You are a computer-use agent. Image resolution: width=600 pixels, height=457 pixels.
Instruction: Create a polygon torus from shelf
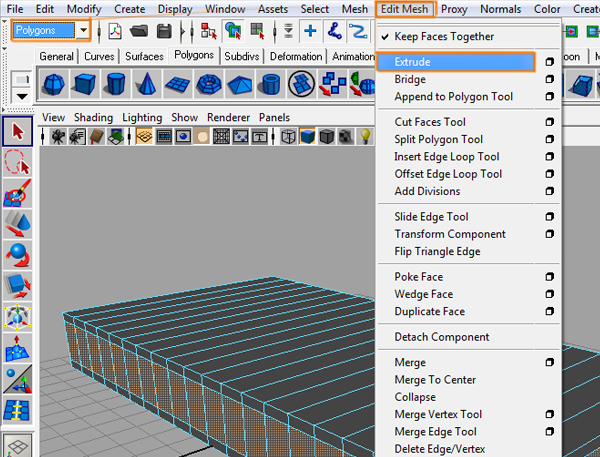coord(208,84)
